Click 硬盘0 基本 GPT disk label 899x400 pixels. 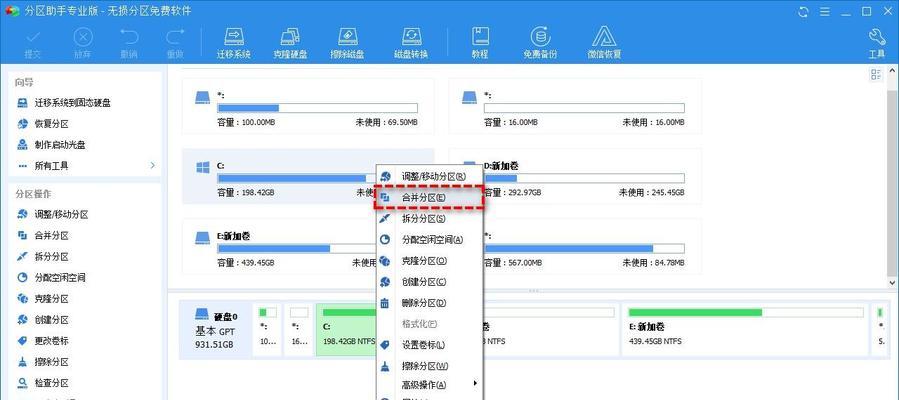click(218, 330)
